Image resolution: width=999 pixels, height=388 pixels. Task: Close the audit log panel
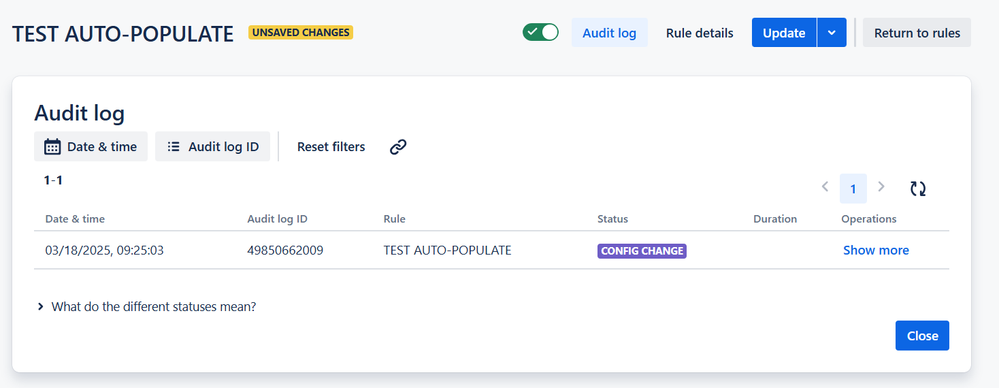point(922,336)
